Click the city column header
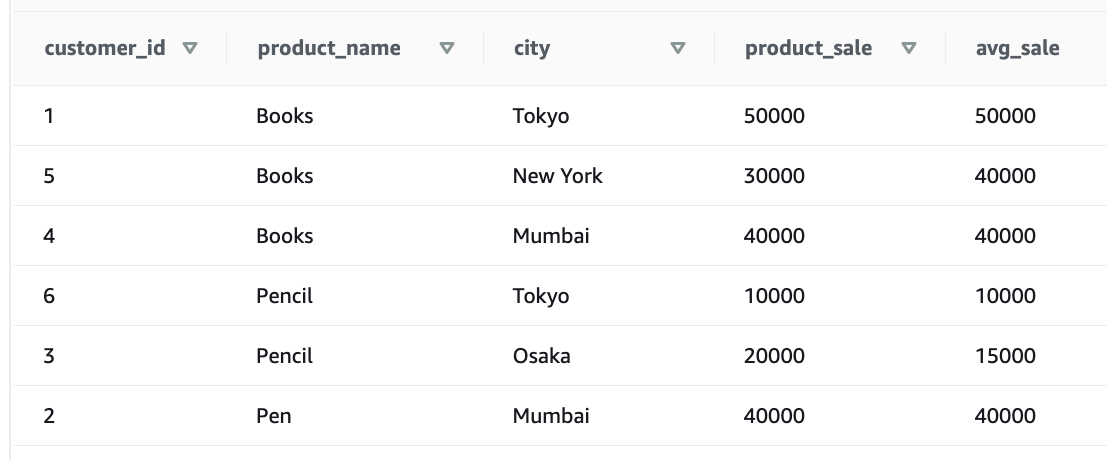This screenshot has height=460, width=1107. coord(532,48)
